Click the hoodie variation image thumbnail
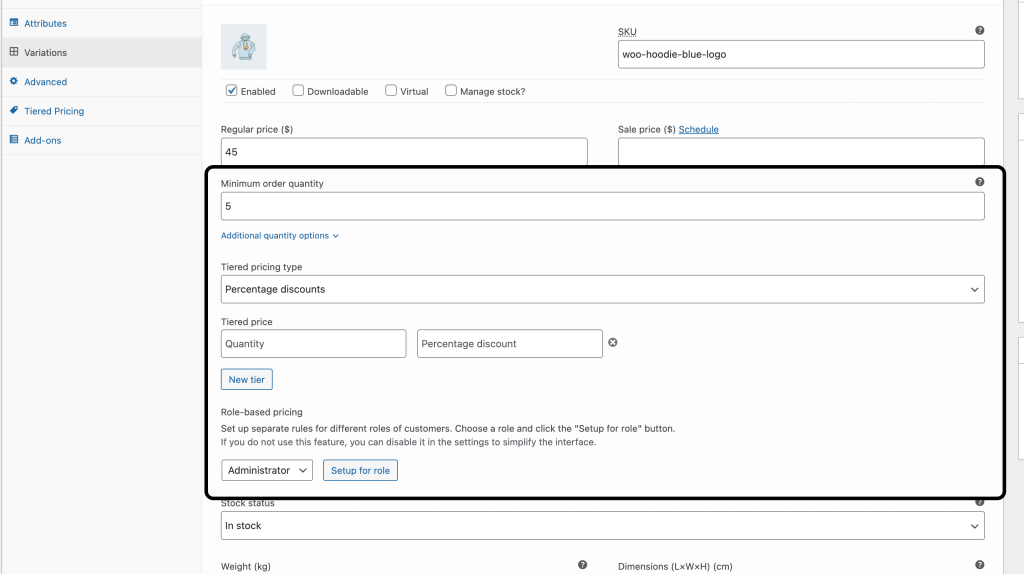This screenshot has width=1024, height=574. (x=243, y=47)
